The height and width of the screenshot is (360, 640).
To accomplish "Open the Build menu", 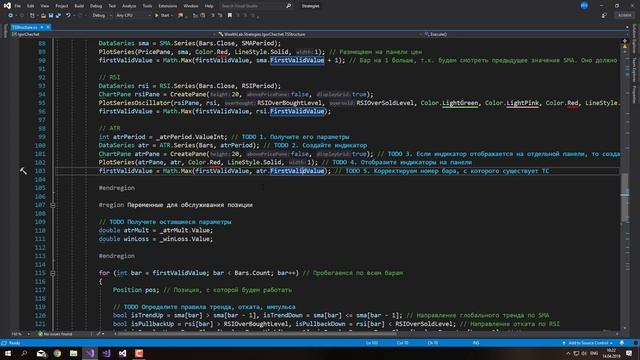I will click(x=79, y=6).
